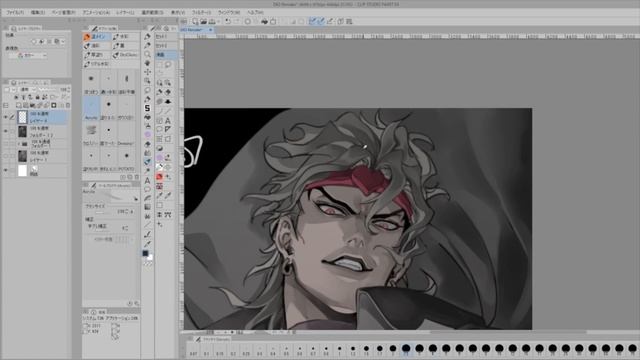Toggle Clip to layer below icon
The width and height of the screenshot is (640, 360).
[17, 97]
